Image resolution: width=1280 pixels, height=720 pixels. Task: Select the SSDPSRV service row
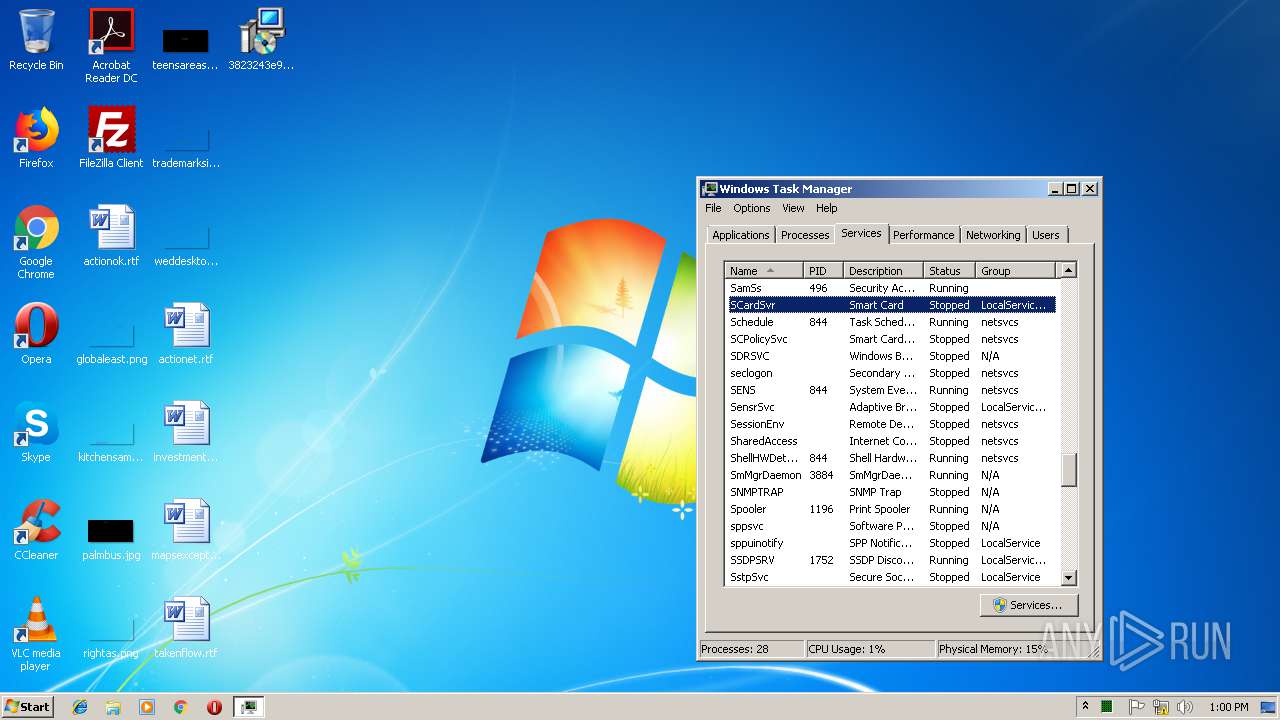click(x=891, y=560)
